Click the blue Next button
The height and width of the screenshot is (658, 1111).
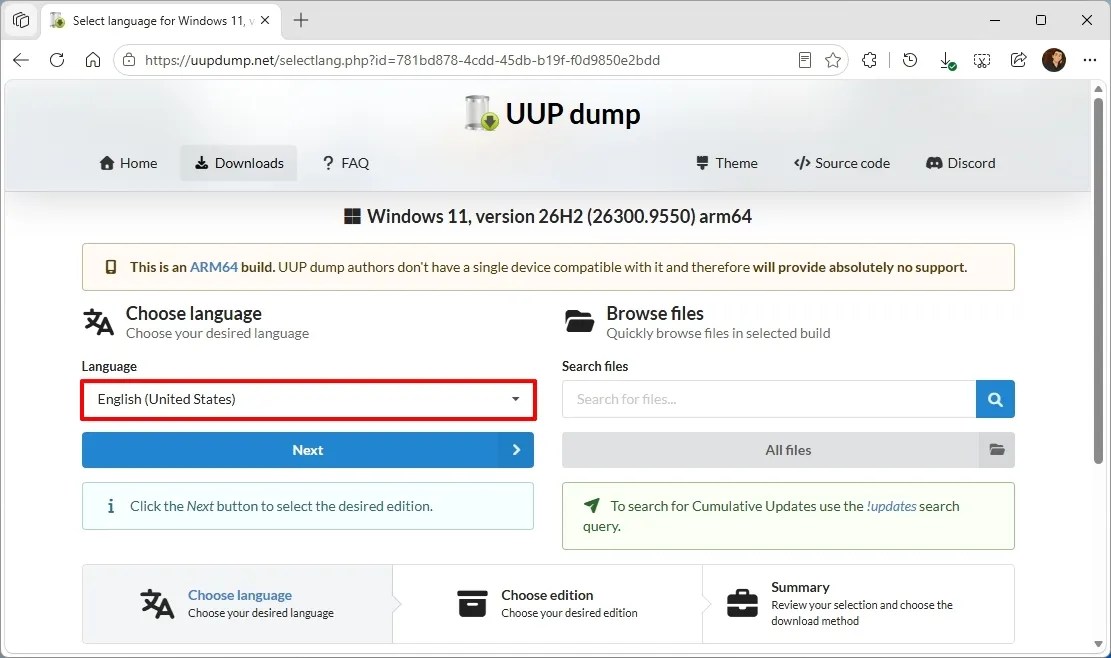click(308, 450)
